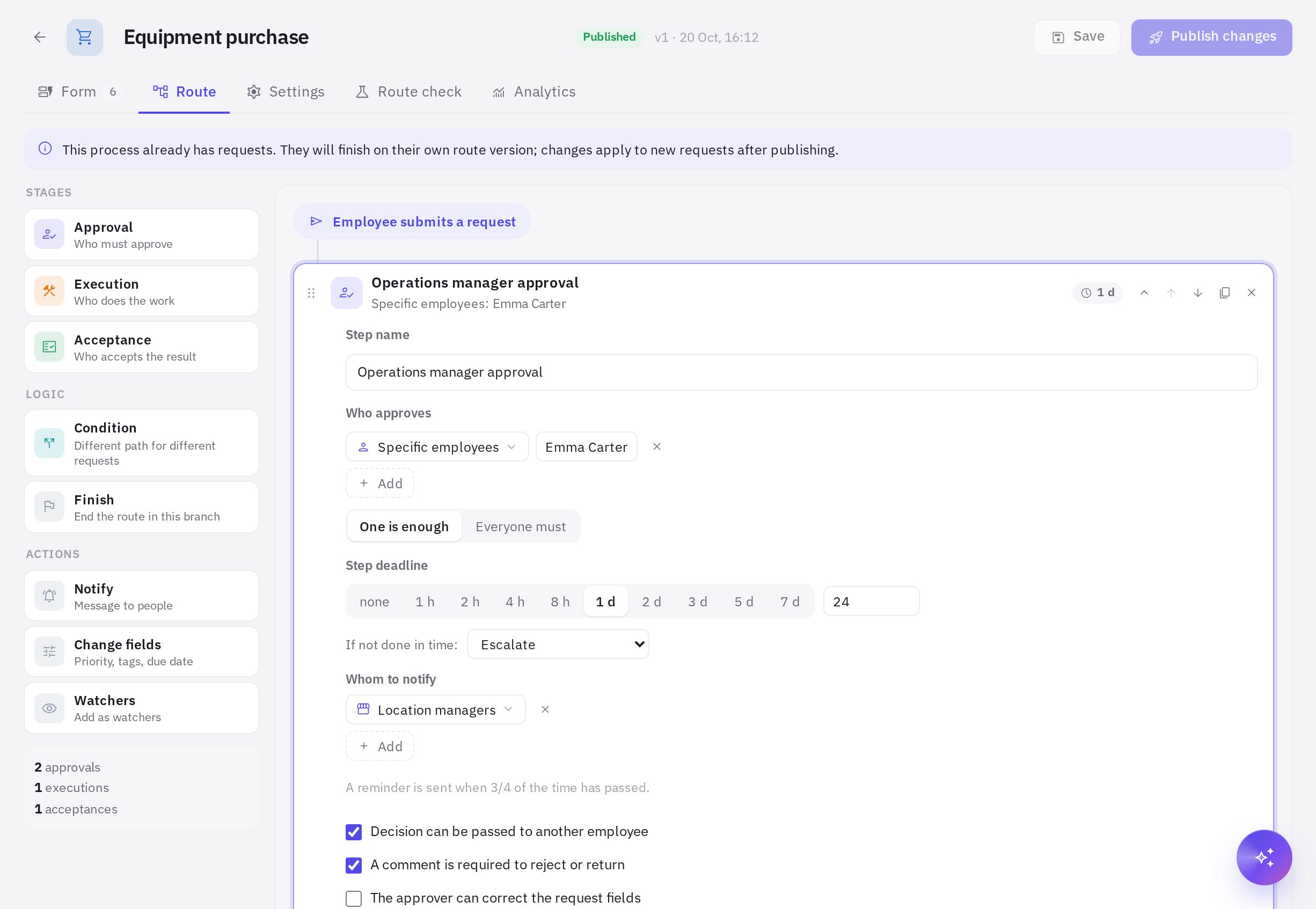
Task: Select Everyone must option
Action: tap(520, 526)
